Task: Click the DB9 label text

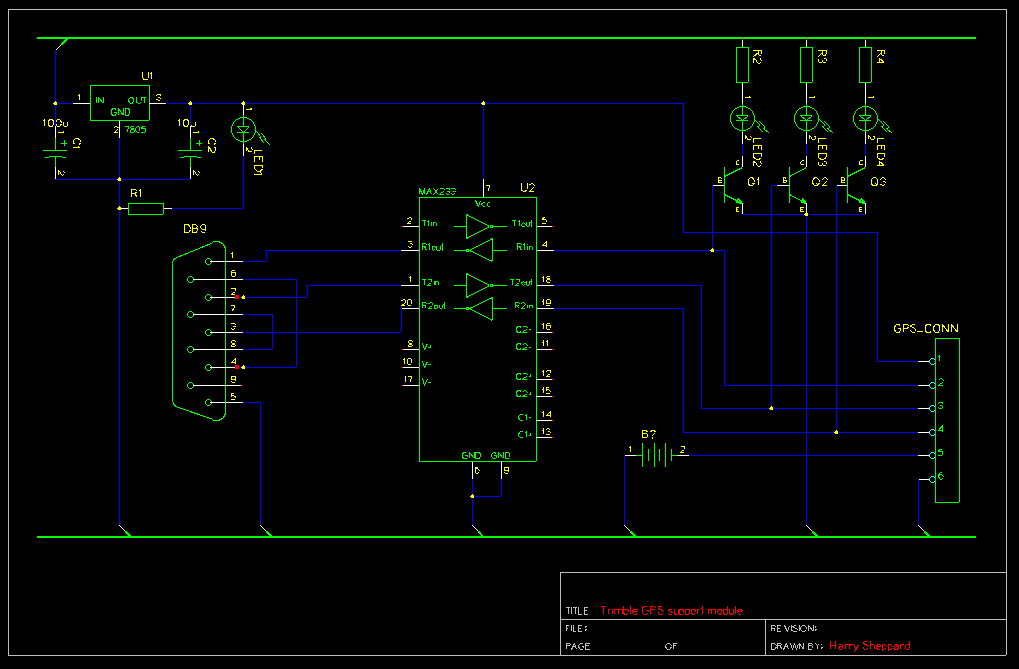Action: tap(195, 229)
